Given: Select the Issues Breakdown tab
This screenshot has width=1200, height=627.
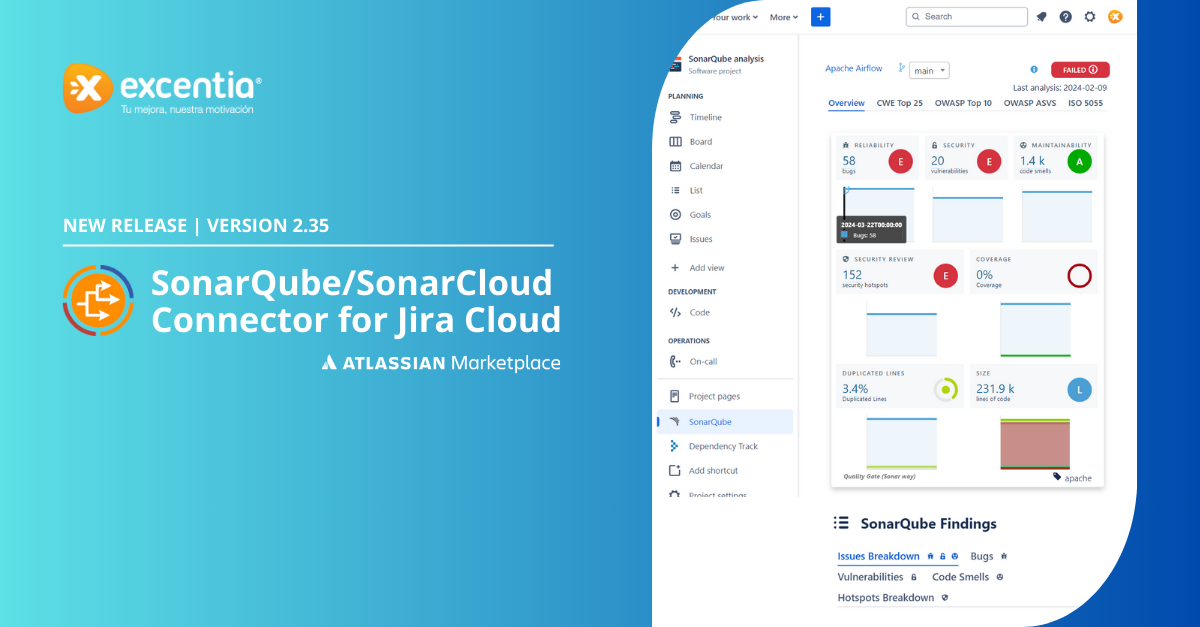Looking at the screenshot, I should [898, 556].
